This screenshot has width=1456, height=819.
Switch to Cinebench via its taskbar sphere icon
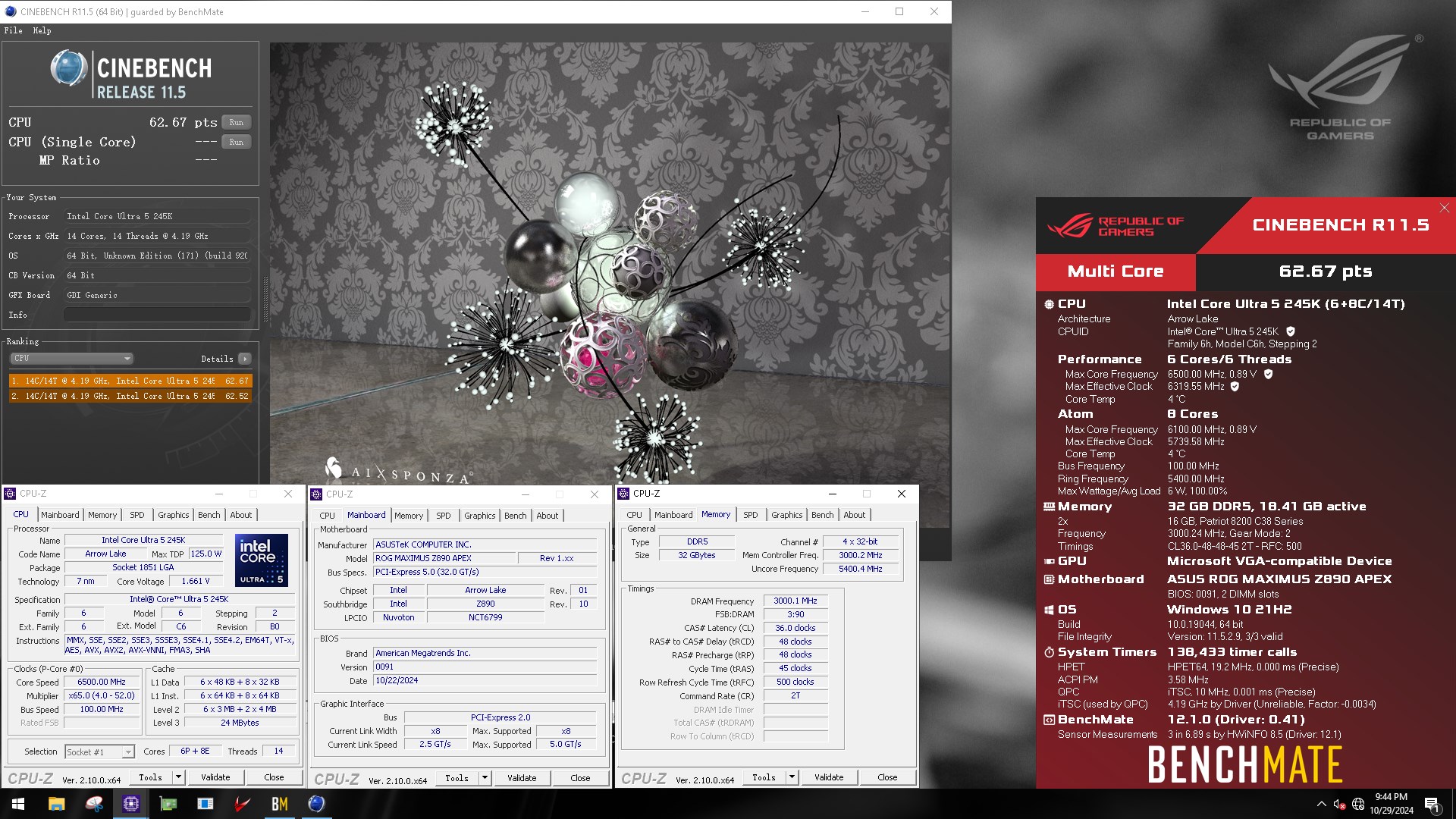pyautogui.click(x=317, y=804)
